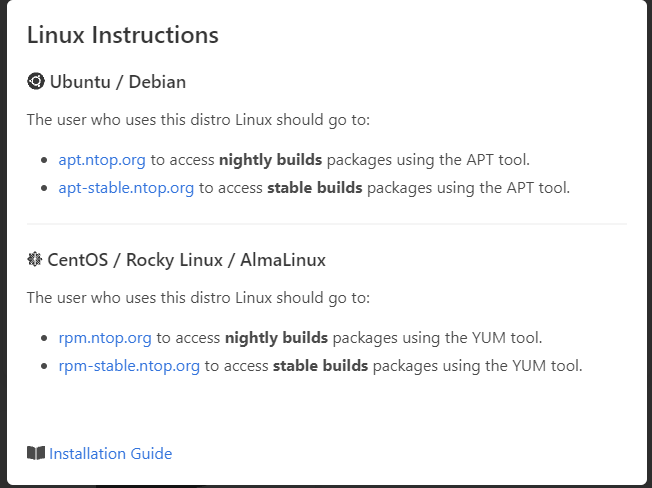
Task: Open the apt-stable.ntop.org link
Action: [x=126, y=187]
